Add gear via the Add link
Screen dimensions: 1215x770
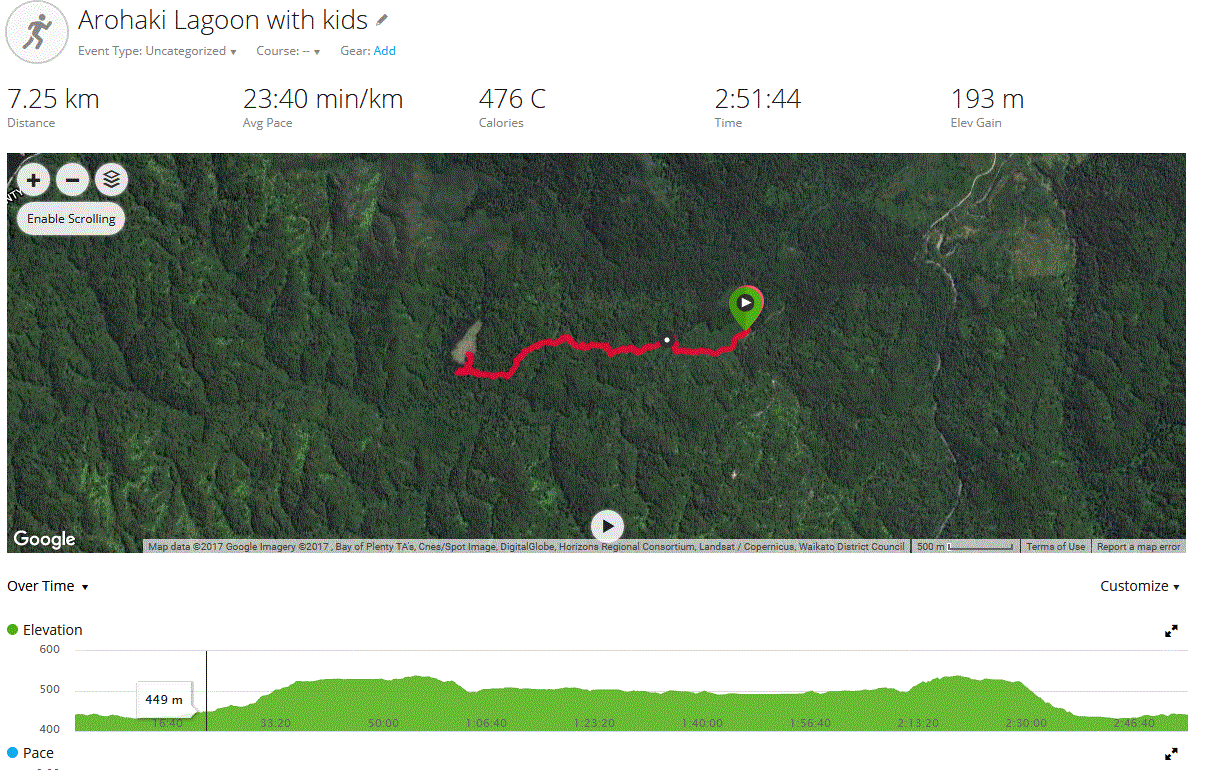(384, 51)
